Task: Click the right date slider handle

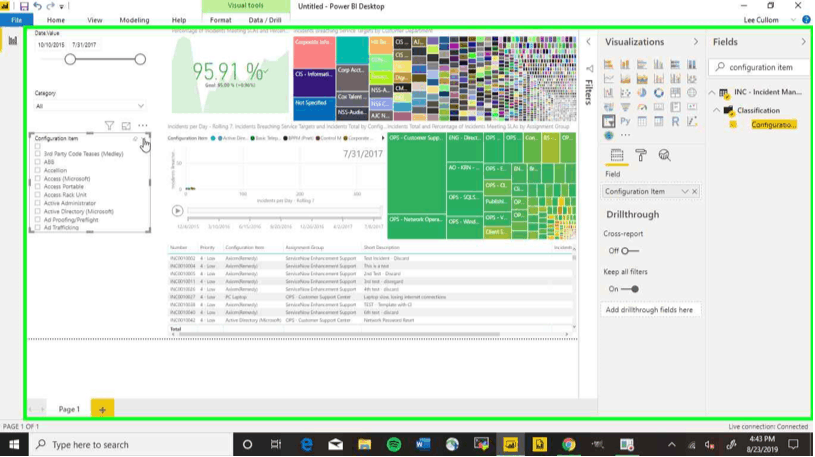Action: click(140, 59)
